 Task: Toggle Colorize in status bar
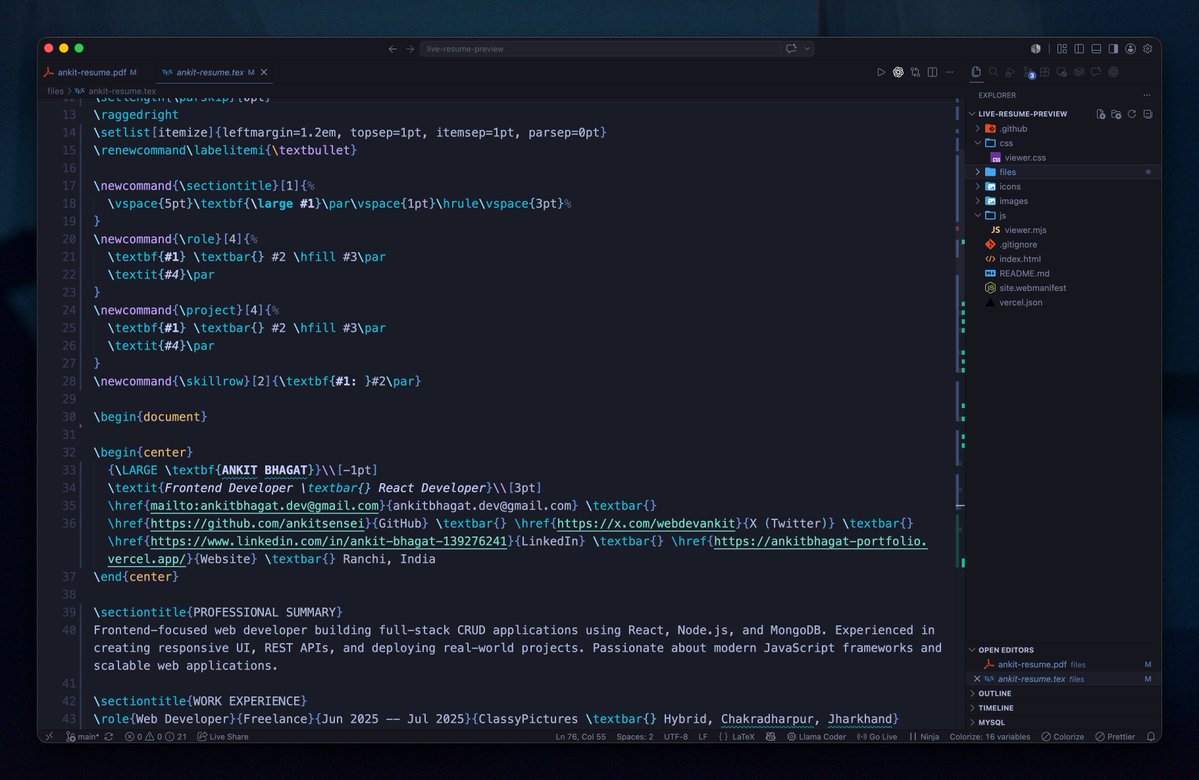(1062, 736)
